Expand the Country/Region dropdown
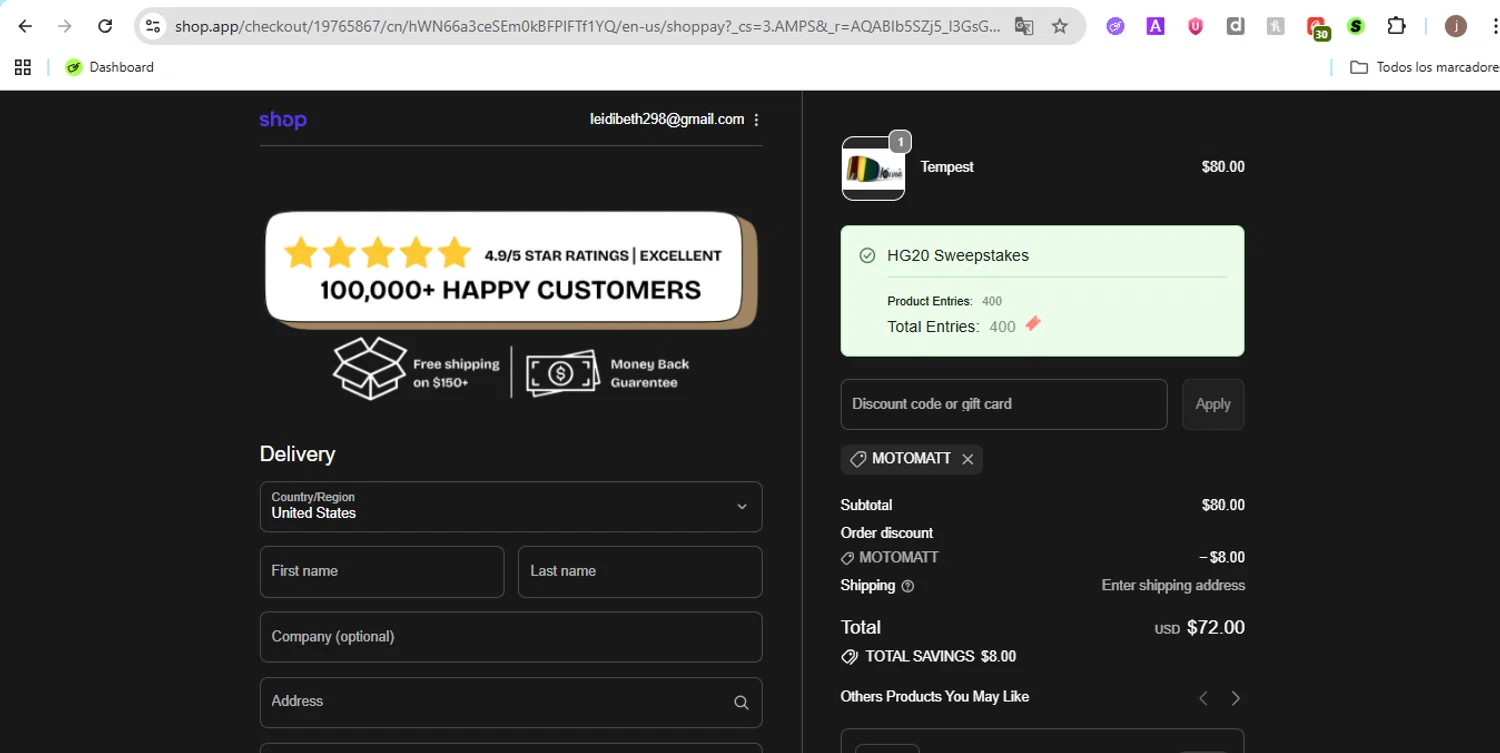Screen dimensions: 1500x753 511,506
